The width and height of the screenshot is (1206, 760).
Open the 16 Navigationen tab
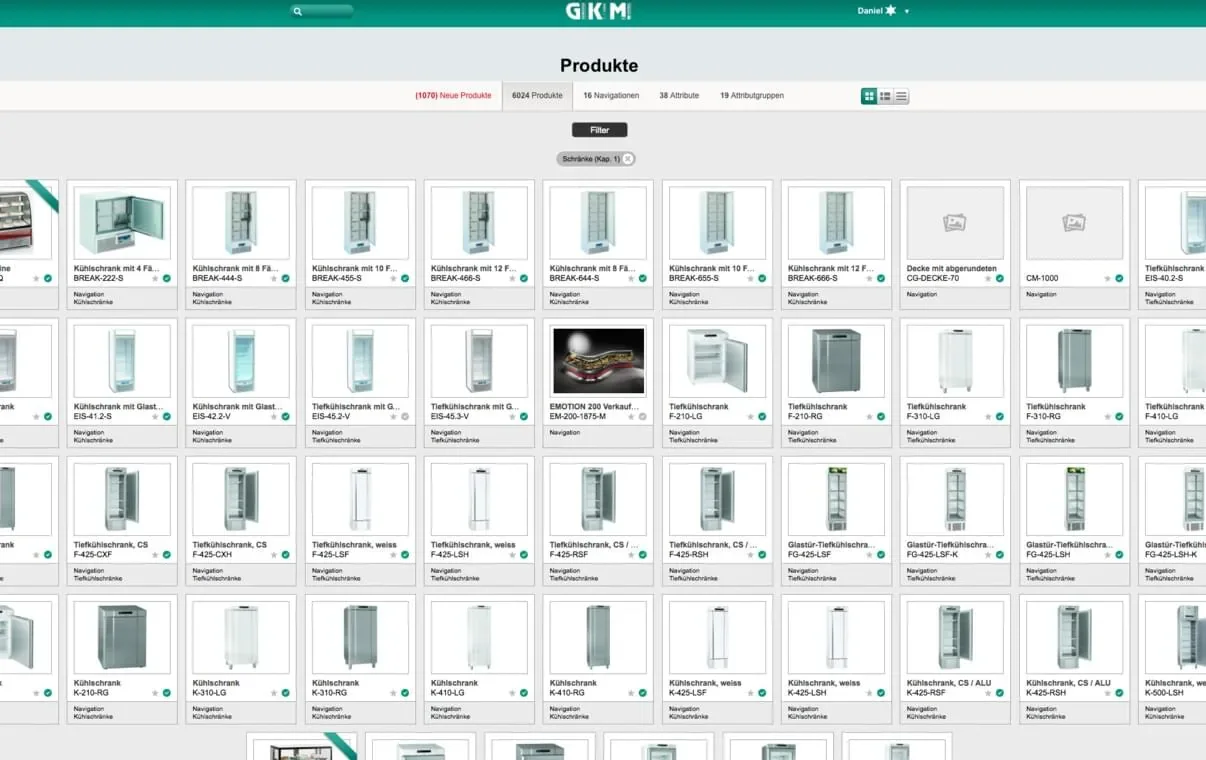click(x=611, y=96)
